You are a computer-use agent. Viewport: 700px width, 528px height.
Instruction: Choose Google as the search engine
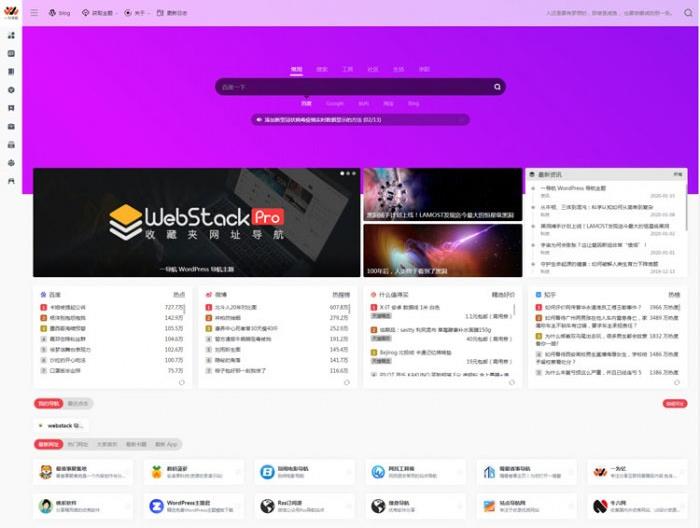(x=334, y=104)
